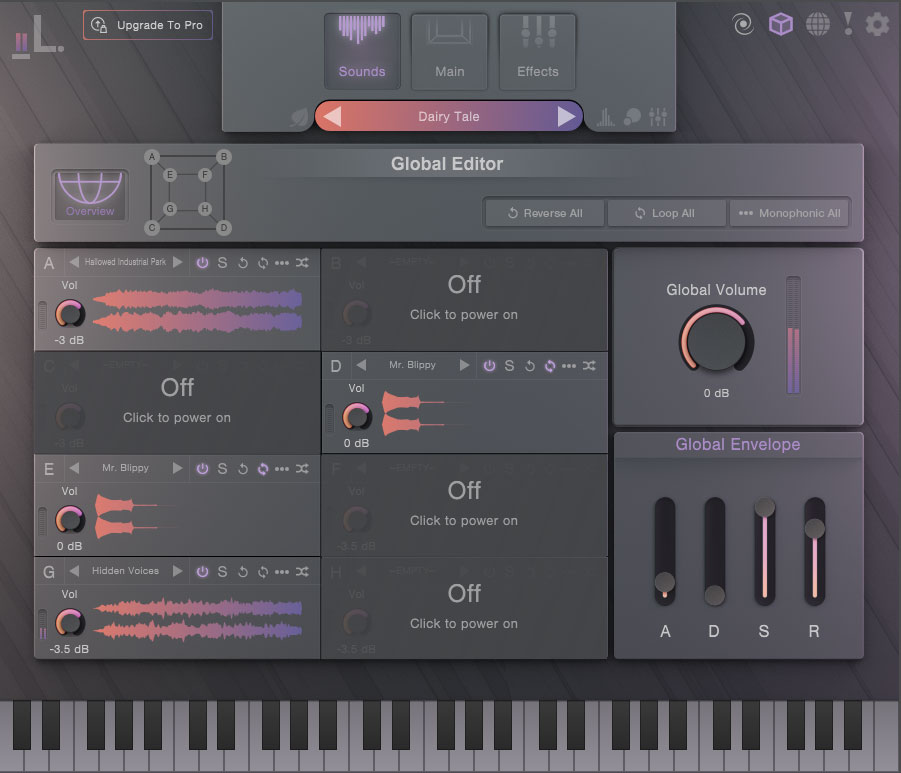Go to previous preset before Dairy Tale

[x=332, y=117]
